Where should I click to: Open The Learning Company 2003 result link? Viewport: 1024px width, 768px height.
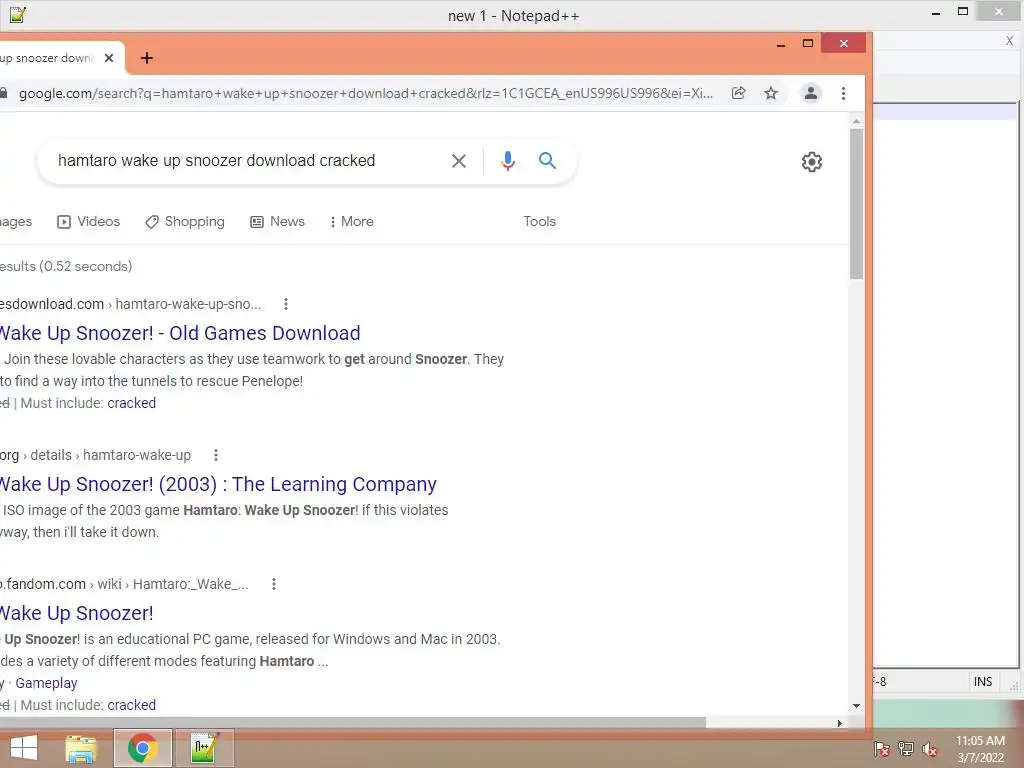click(218, 484)
